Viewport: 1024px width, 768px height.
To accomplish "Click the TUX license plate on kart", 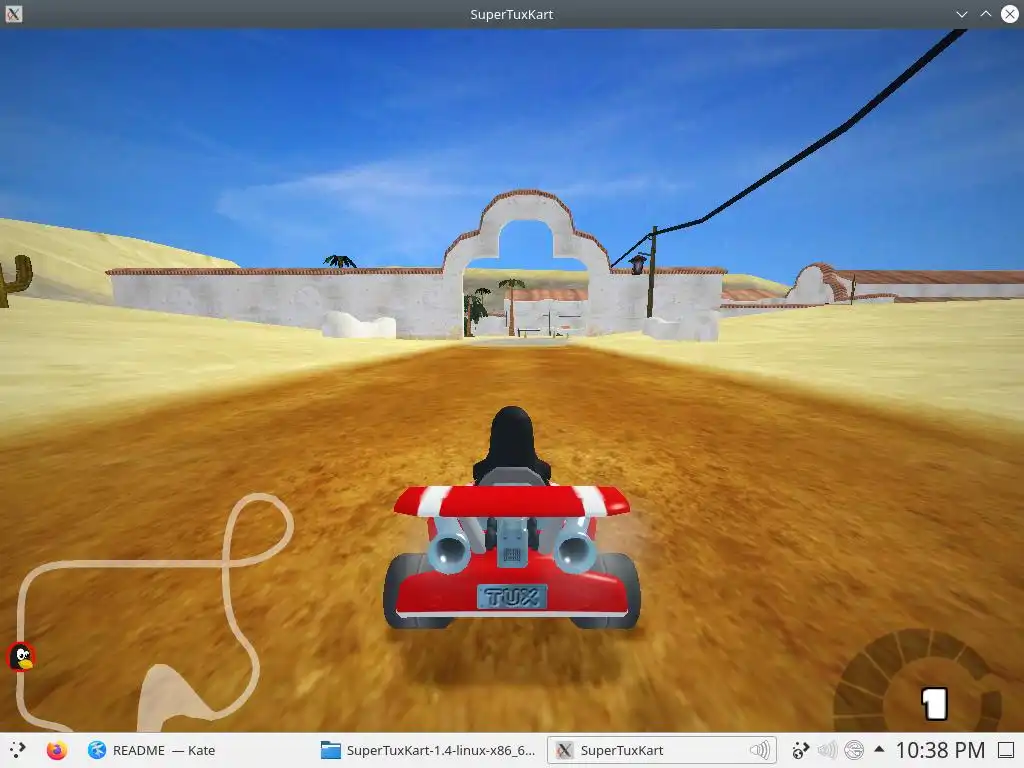I will click(512, 596).
